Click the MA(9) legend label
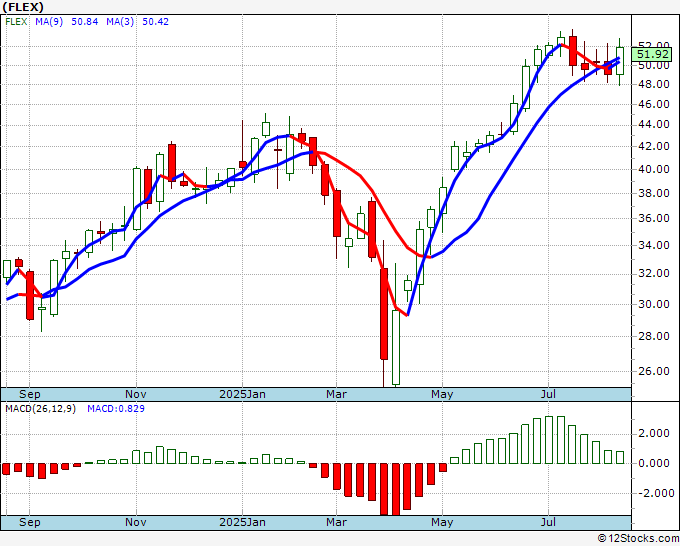The image size is (680, 546). tap(49, 22)
